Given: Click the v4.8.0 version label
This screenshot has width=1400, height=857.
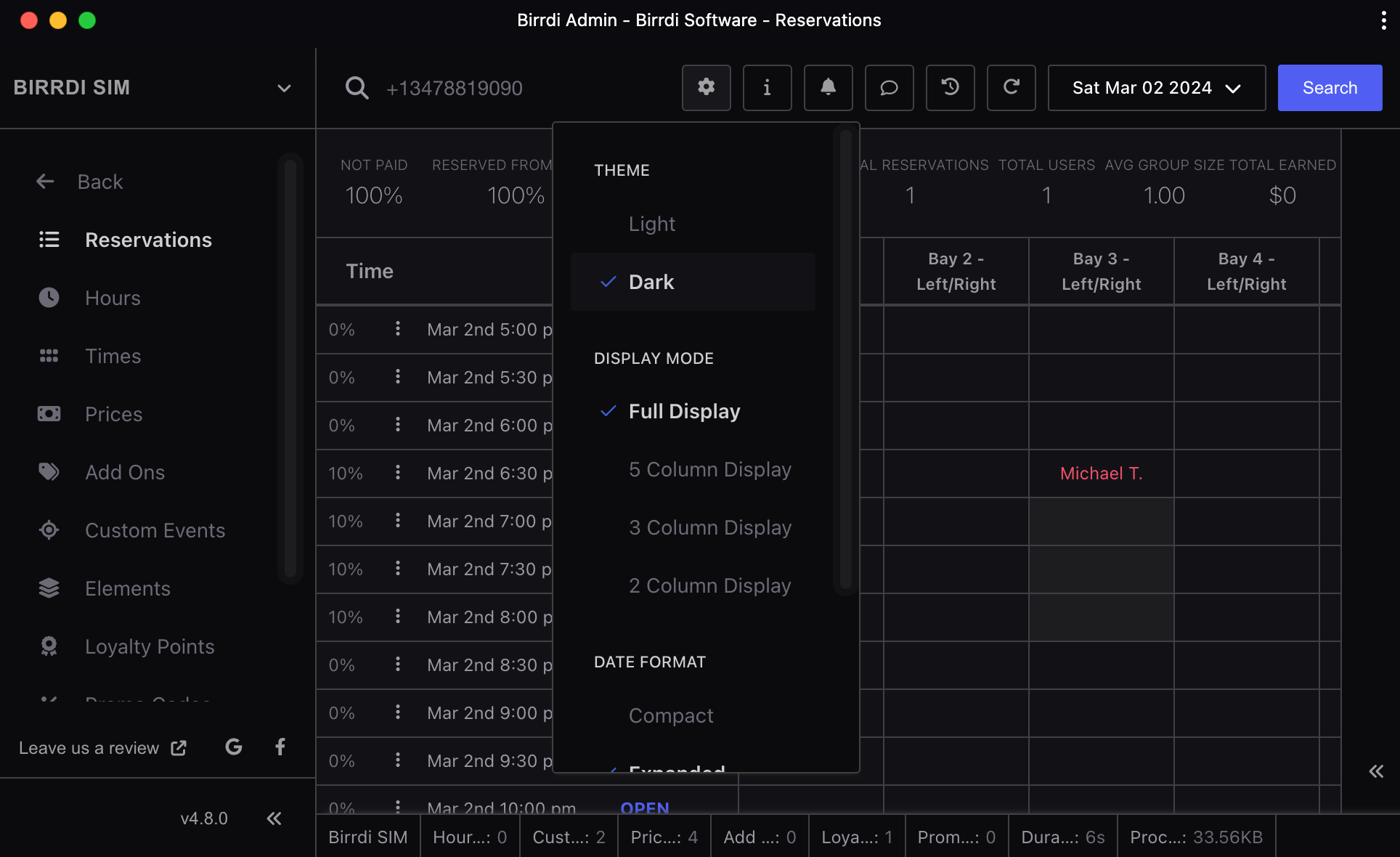Looking at the screenshot, I should click(x=204, y=819).
